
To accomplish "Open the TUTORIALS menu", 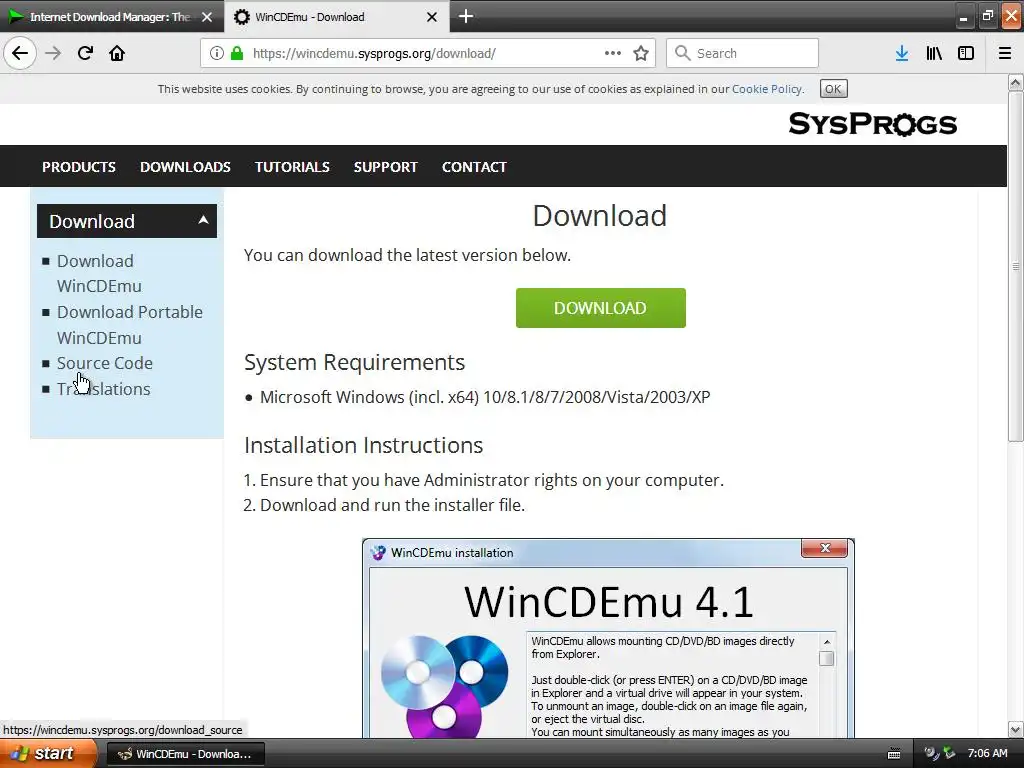I will pos(293,167).
